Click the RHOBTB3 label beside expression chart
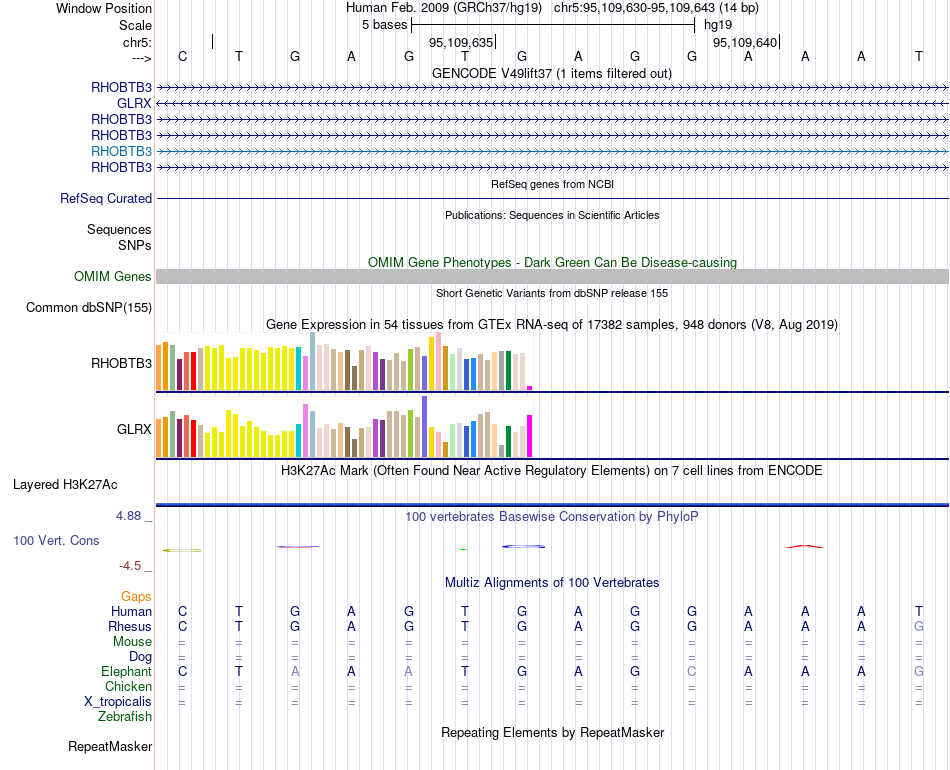The image size is (950, 770). point(121,363)
